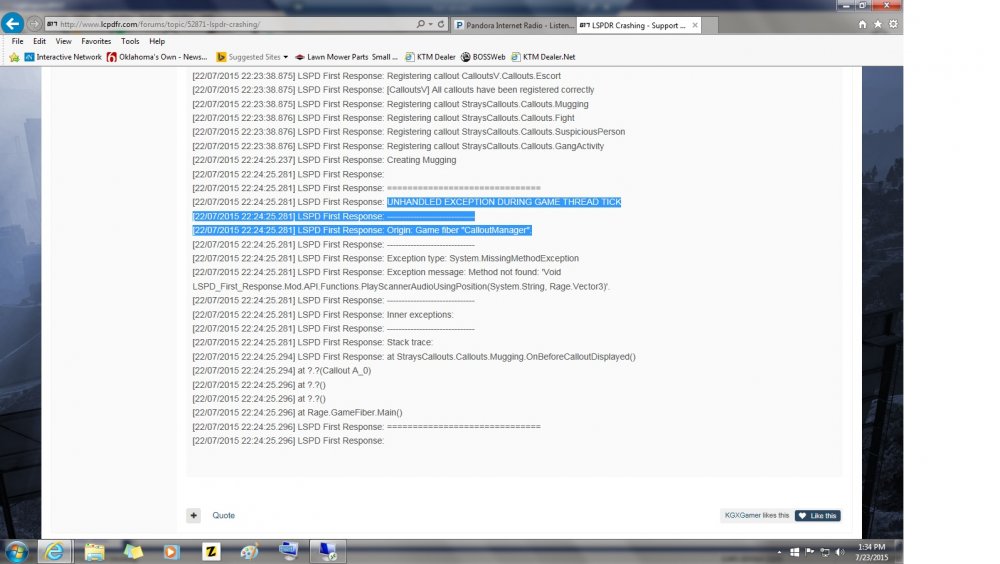Click the plus multiquote button
1000x564 pixels.
coord(194,515)
